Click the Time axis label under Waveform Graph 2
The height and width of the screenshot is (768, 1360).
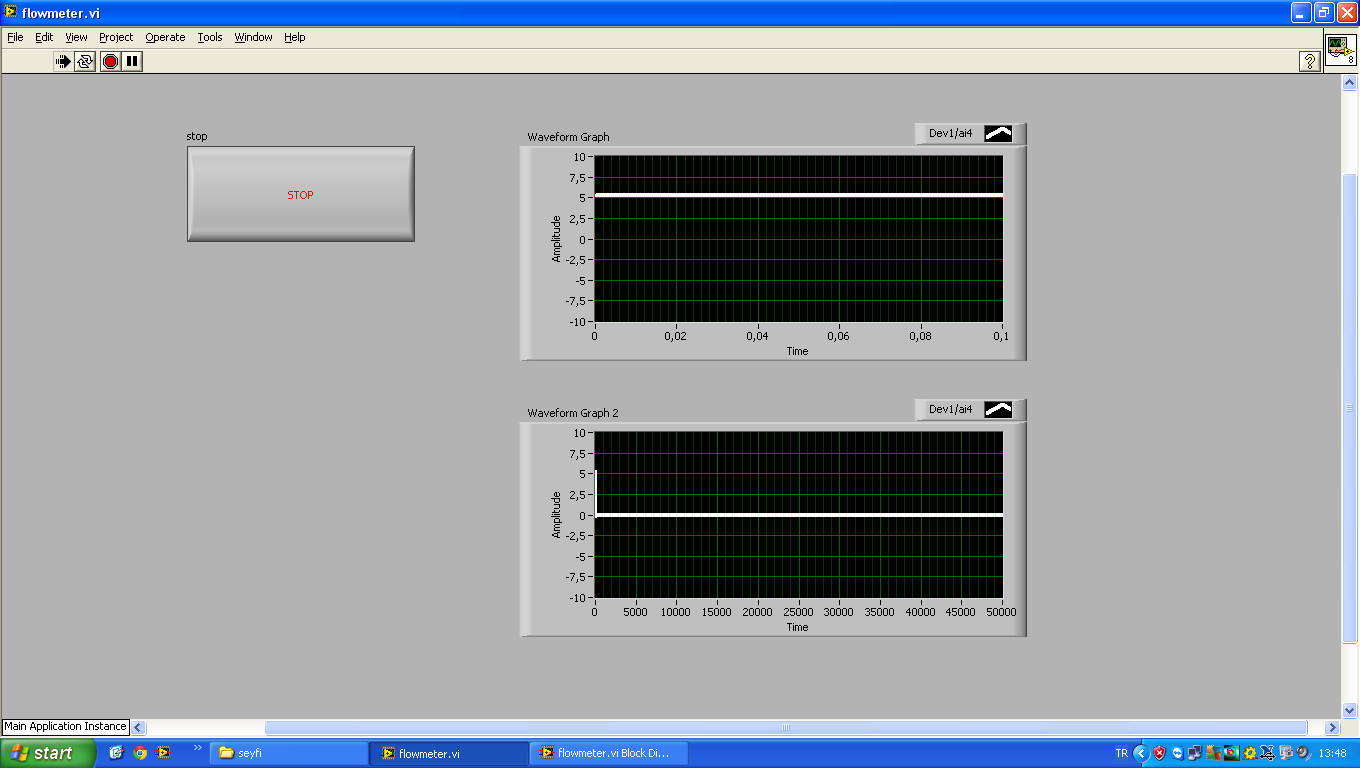coord(797,627)
